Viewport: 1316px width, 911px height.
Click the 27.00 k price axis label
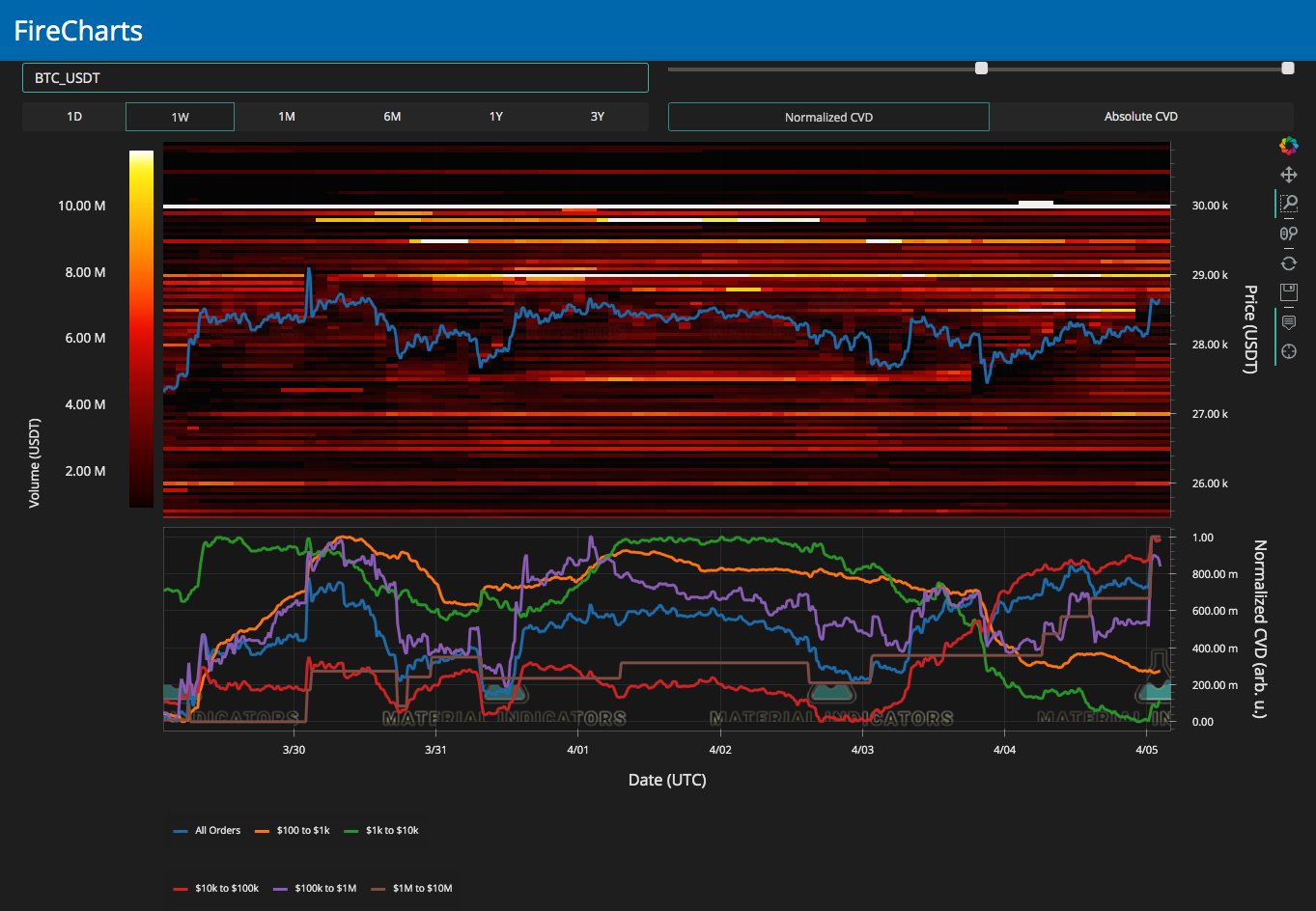pyautogui.click(x=1210, y=414)
